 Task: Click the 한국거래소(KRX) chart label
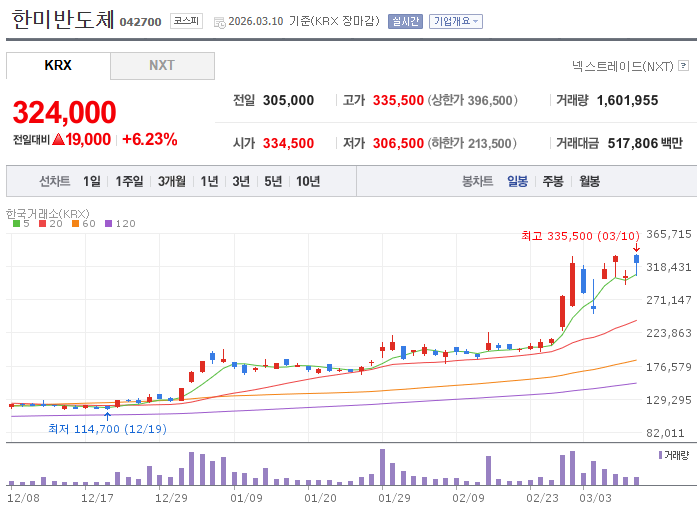point(48,214)
